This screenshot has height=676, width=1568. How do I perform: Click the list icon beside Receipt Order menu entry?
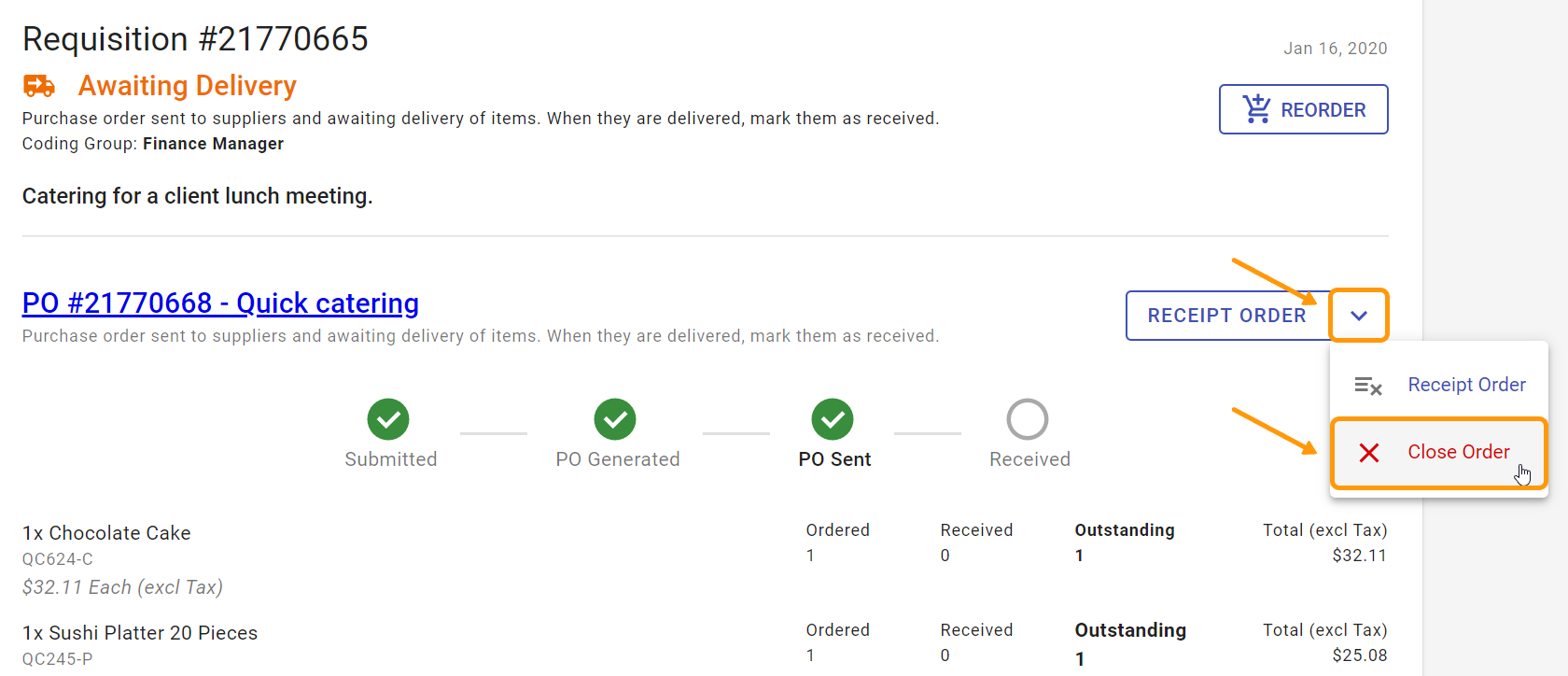(x=1368, y=385)
